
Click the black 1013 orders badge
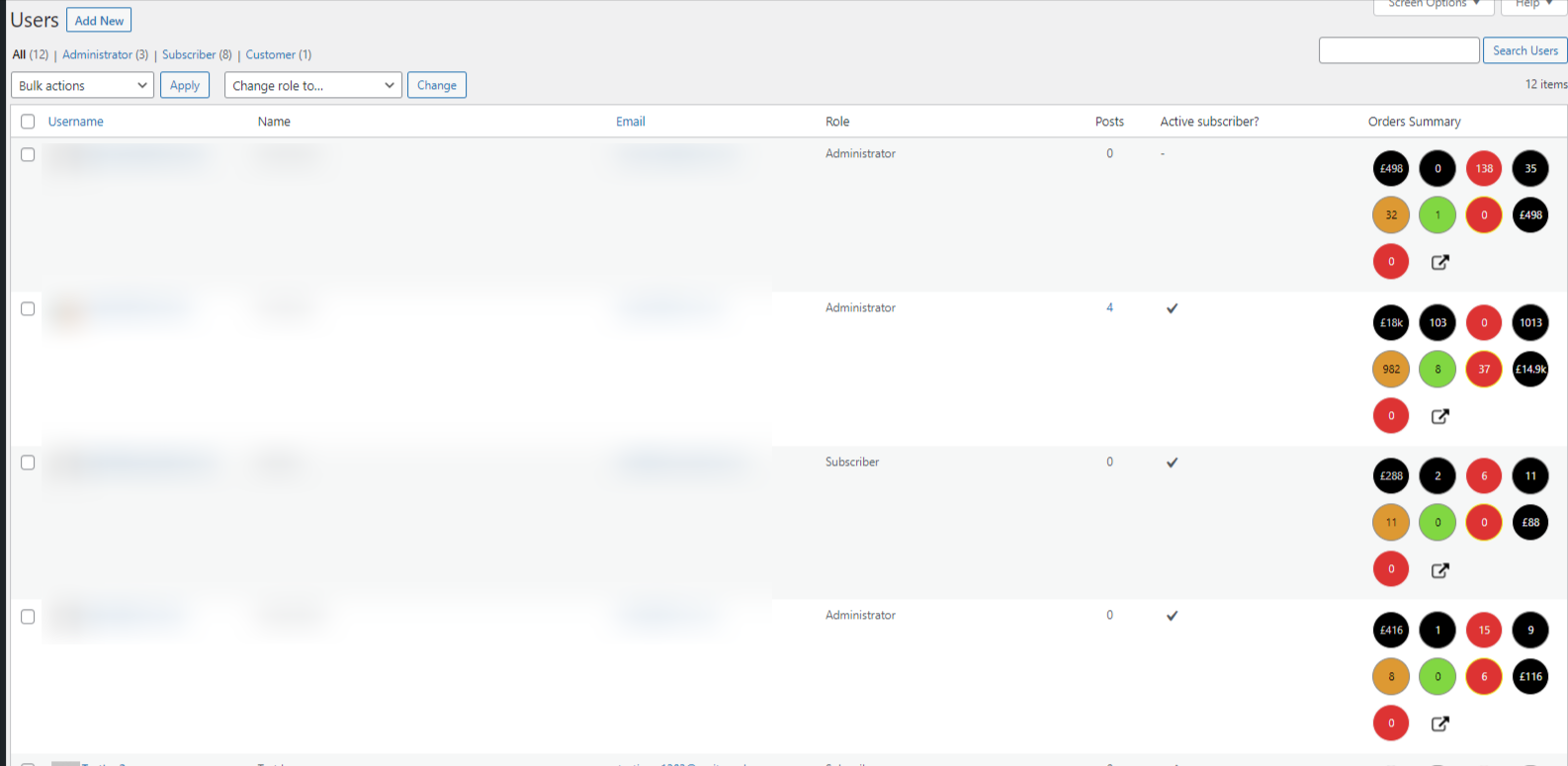pos(1530,322)
